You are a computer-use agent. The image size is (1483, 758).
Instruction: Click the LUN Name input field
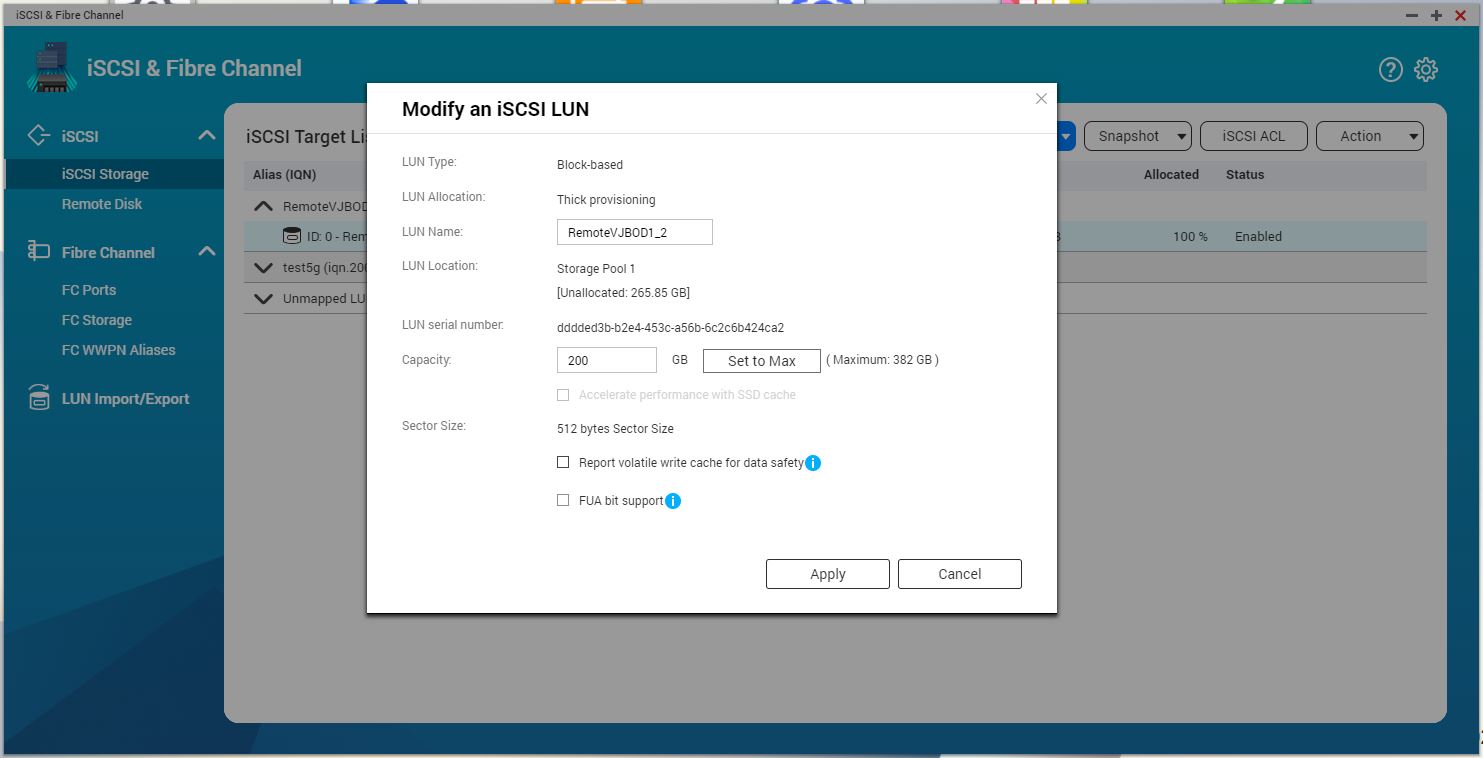tap(634, 232)
